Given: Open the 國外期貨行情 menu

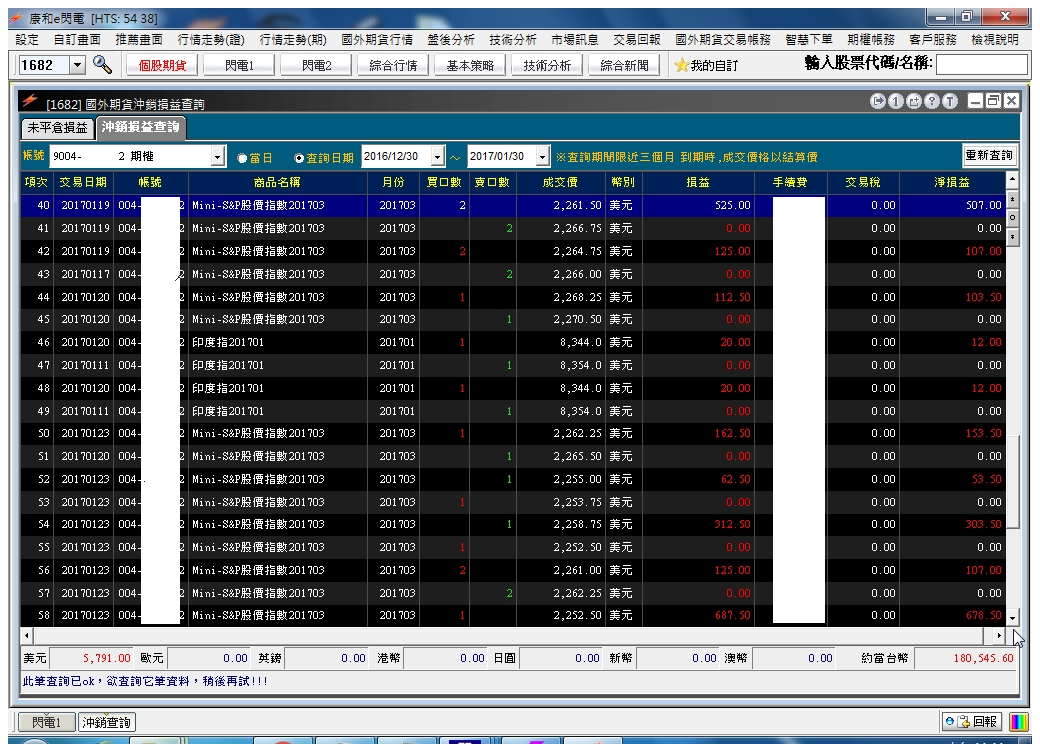Looking at the screenshot, I should (x=377, y=40).
